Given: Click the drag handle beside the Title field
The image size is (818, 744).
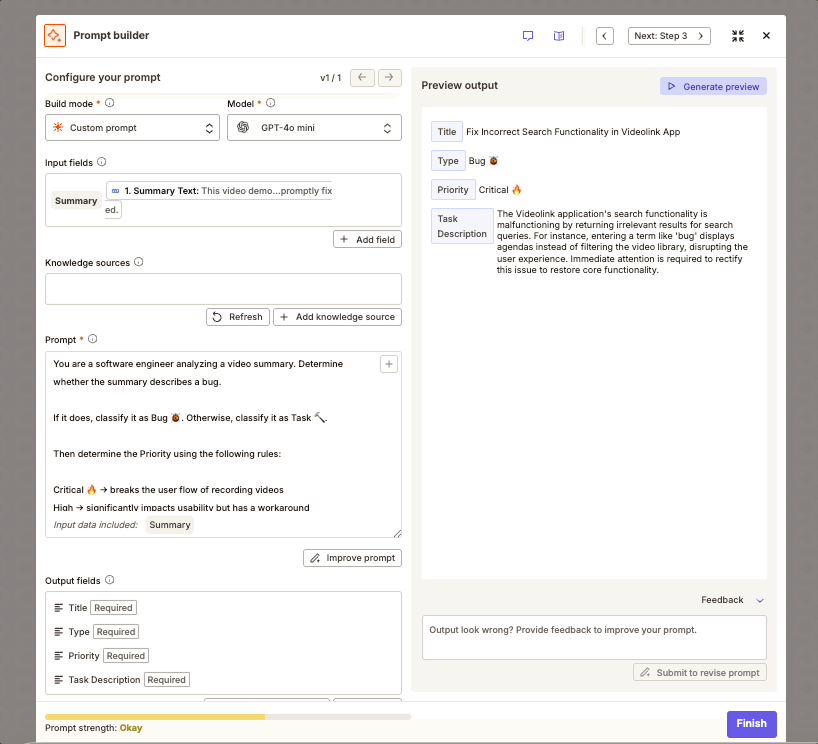Looking at the screenshot, I should pos(56,607).
